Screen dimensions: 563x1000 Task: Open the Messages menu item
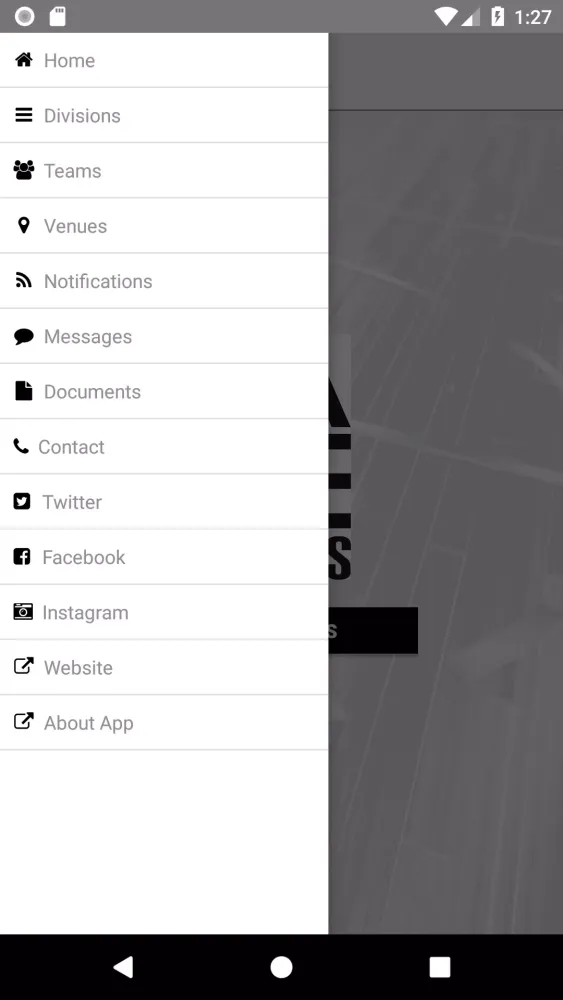164,336
